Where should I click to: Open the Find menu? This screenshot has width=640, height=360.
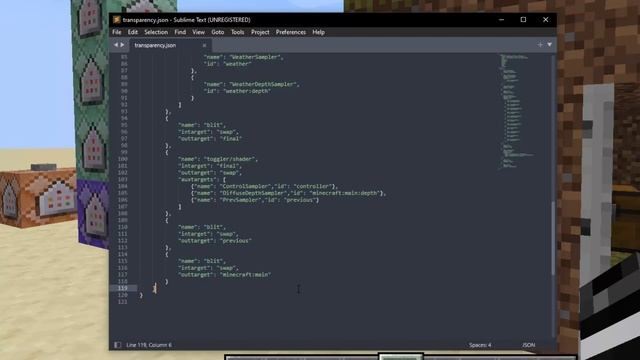click(x=180, y=32)
